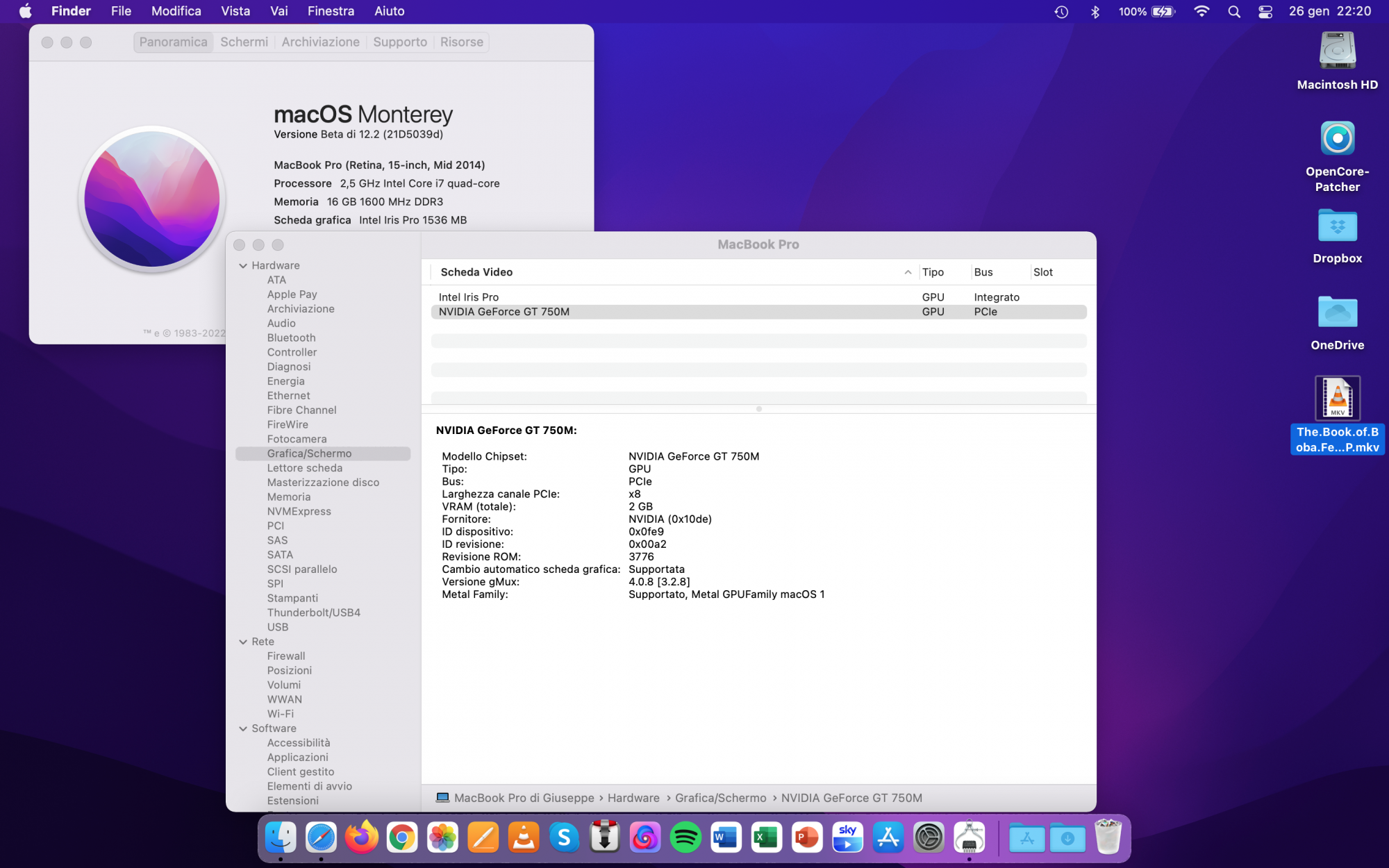Open App Store from the Dock
The height and width of the screenshot is (868, 1389).
pos(888,837)
